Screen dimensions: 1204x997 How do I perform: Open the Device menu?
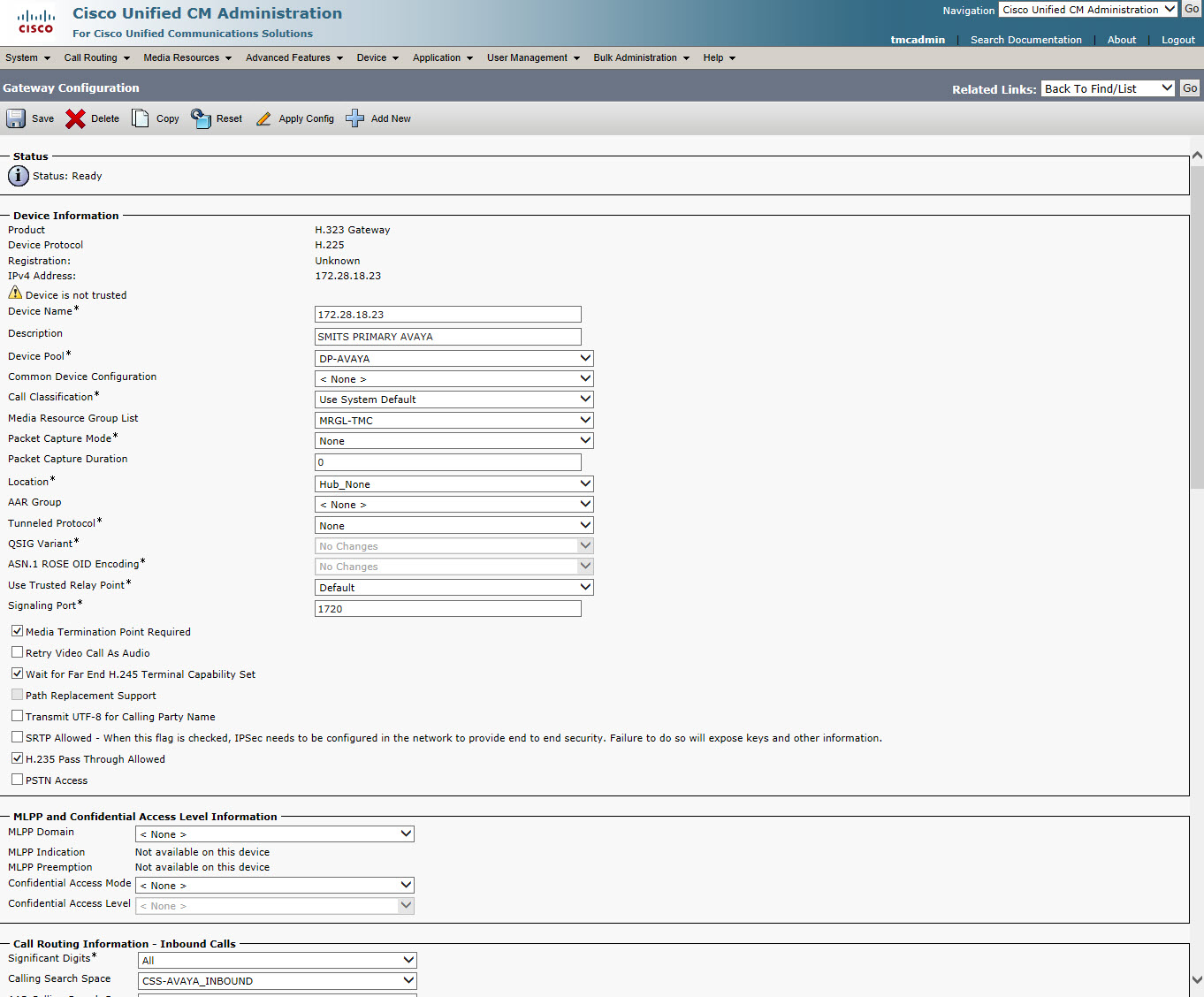pyautogui.click(x=377, y=57)
